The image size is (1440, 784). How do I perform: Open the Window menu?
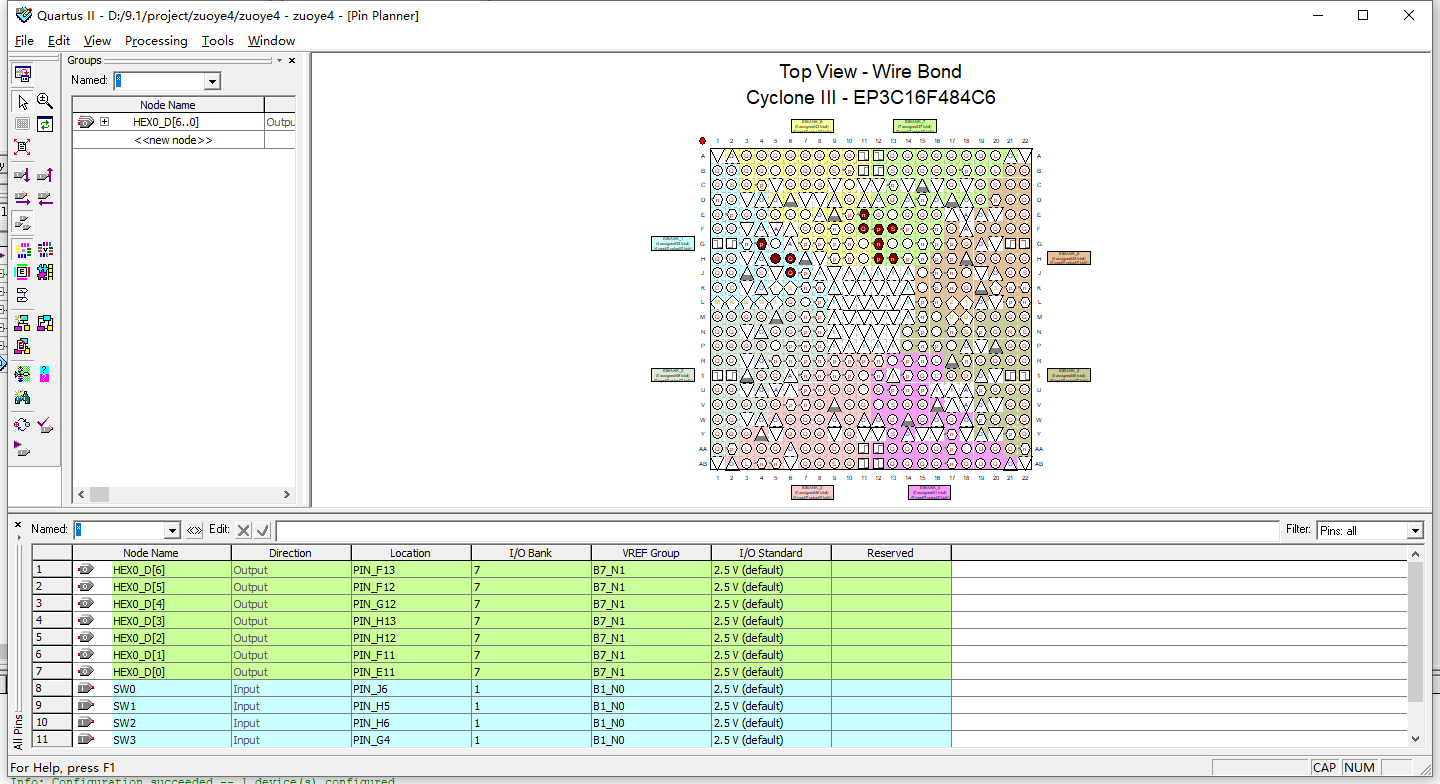pyautogui.click(x=271, y=41)
